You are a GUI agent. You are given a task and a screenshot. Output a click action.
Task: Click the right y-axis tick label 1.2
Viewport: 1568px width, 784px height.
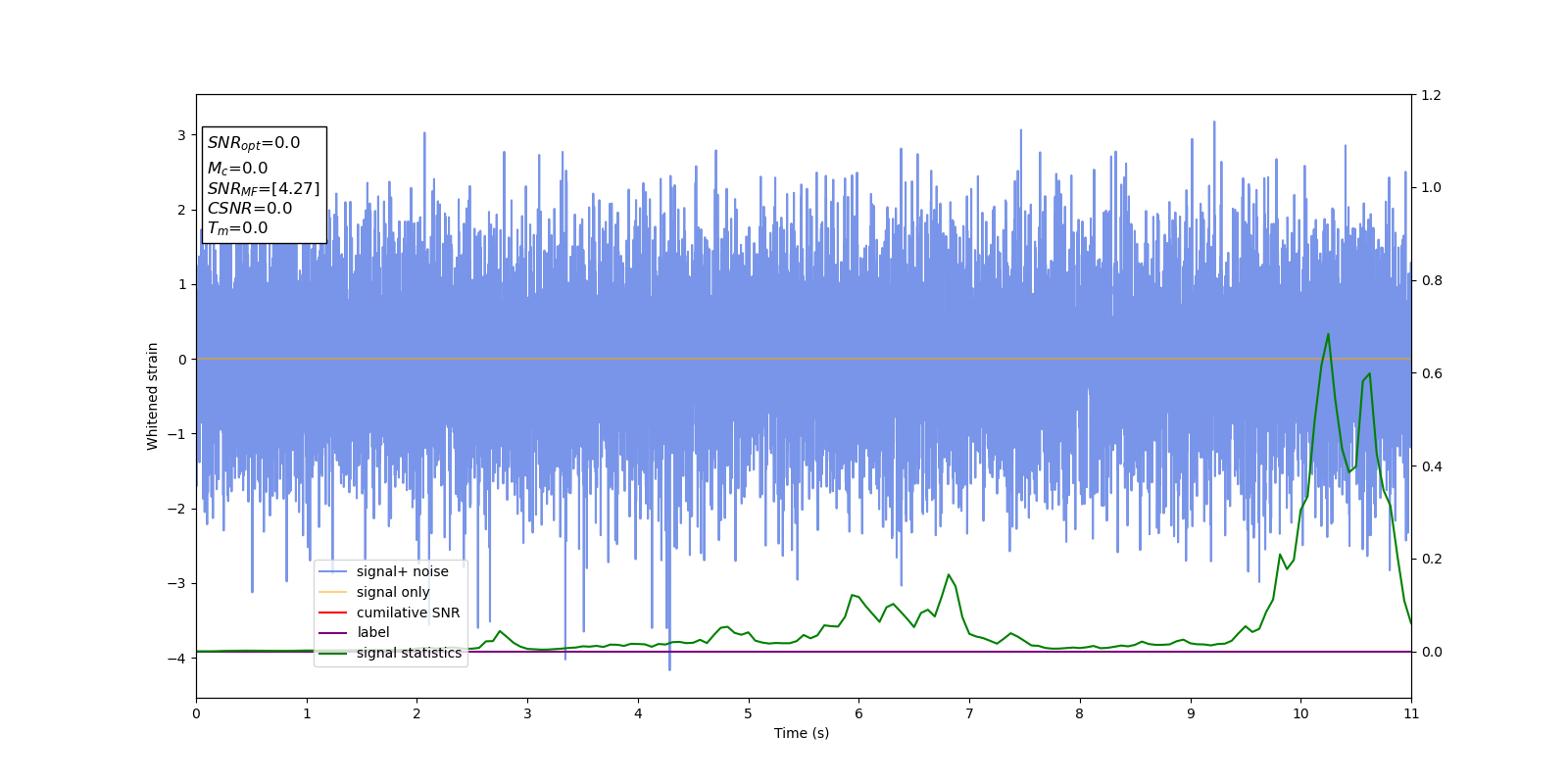(1431, 95)
